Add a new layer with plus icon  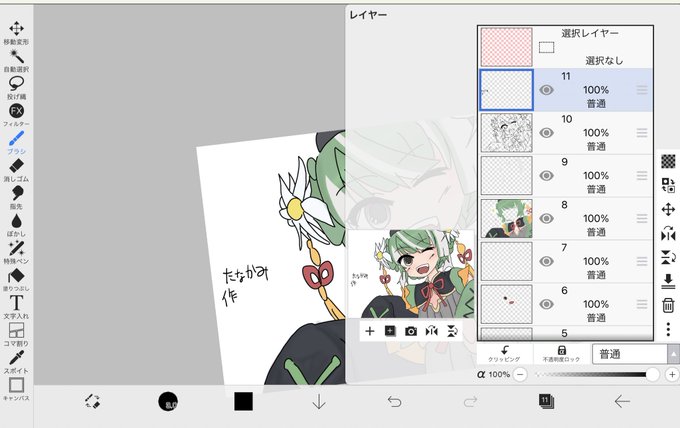tap(369, 331)
